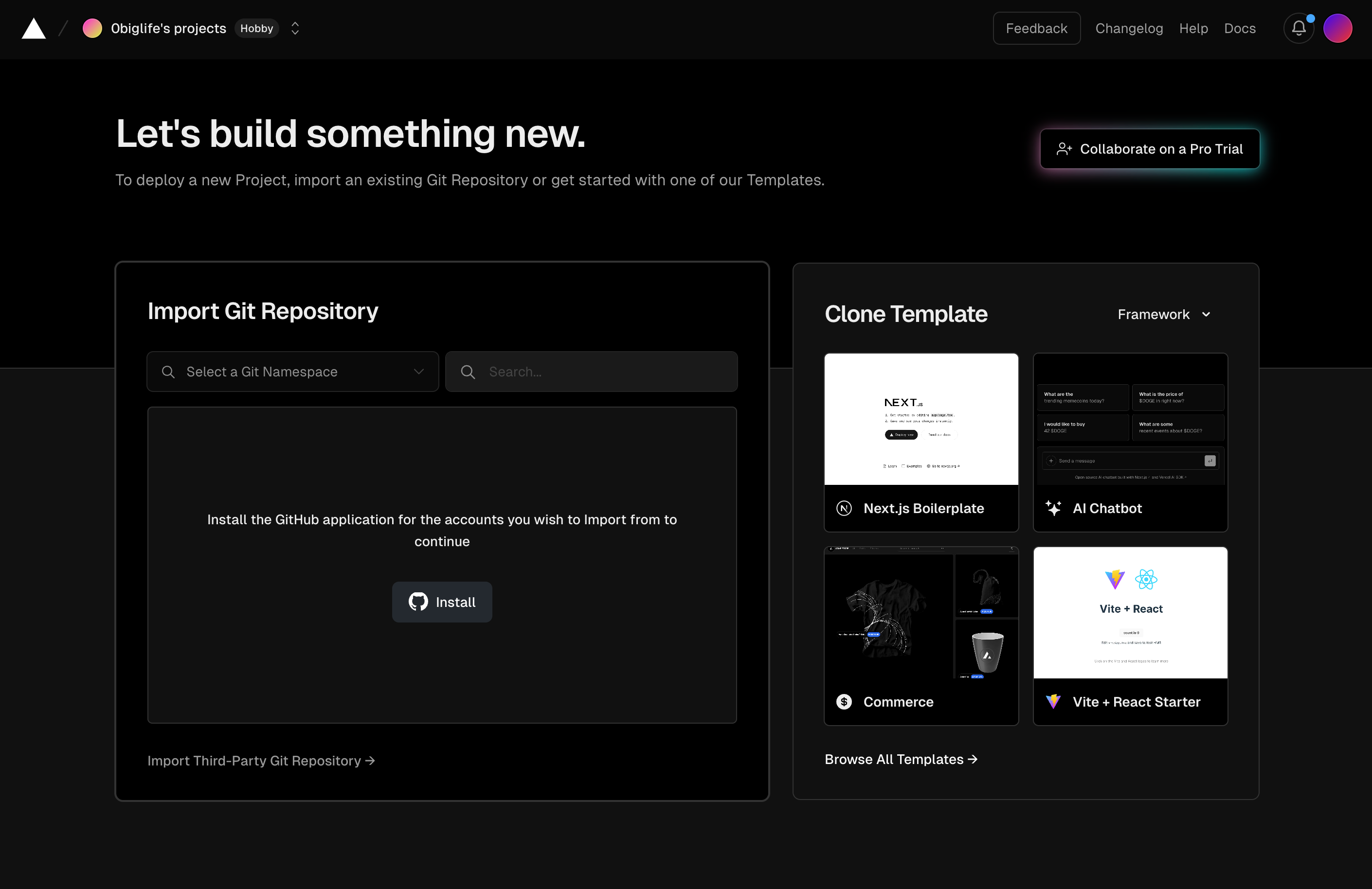Click the Vercel triangle logo
This screenshot has height=889, width=1372.
click(34, 28)
